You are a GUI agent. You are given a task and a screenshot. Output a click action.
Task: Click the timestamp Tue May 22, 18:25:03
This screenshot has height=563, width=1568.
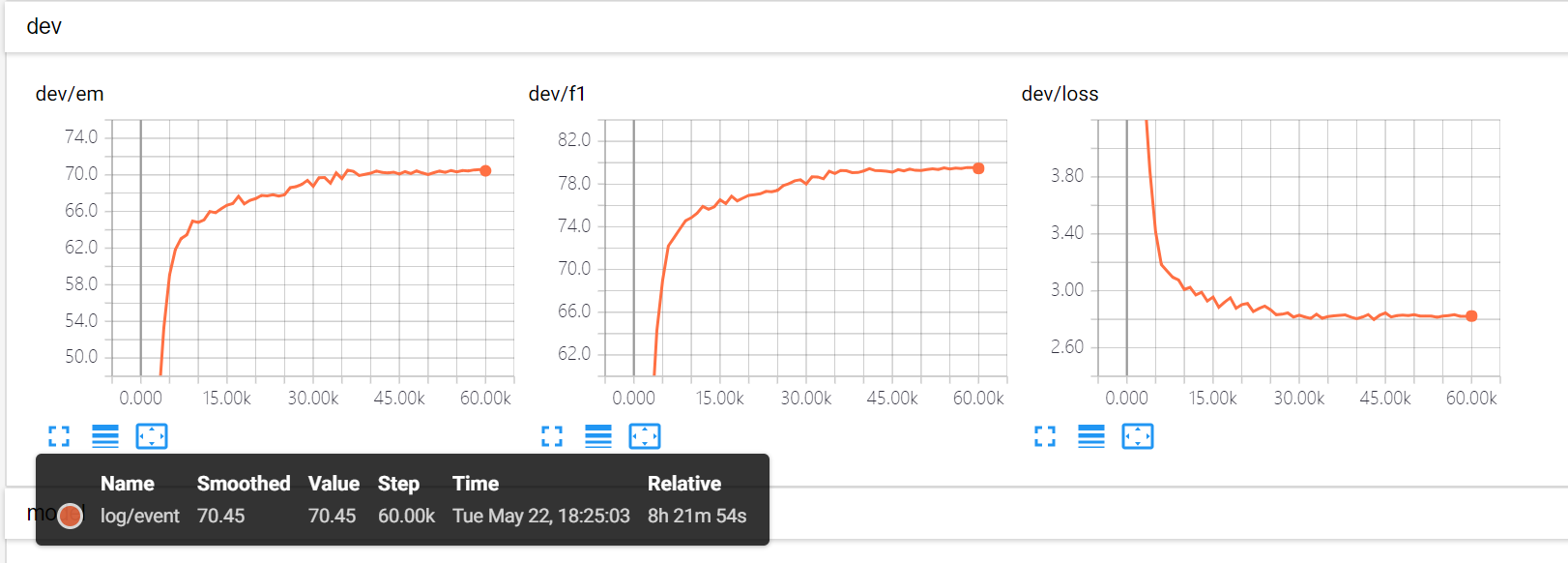tap(541, 516)
